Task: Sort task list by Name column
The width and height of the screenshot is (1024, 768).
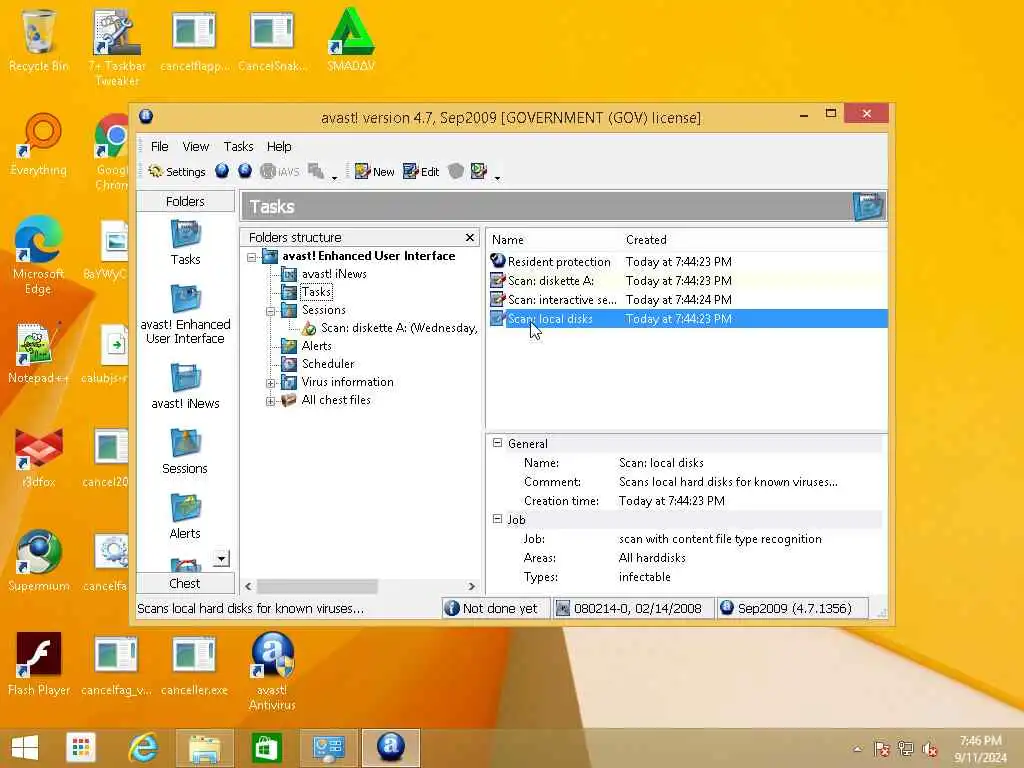Action: 553,240
